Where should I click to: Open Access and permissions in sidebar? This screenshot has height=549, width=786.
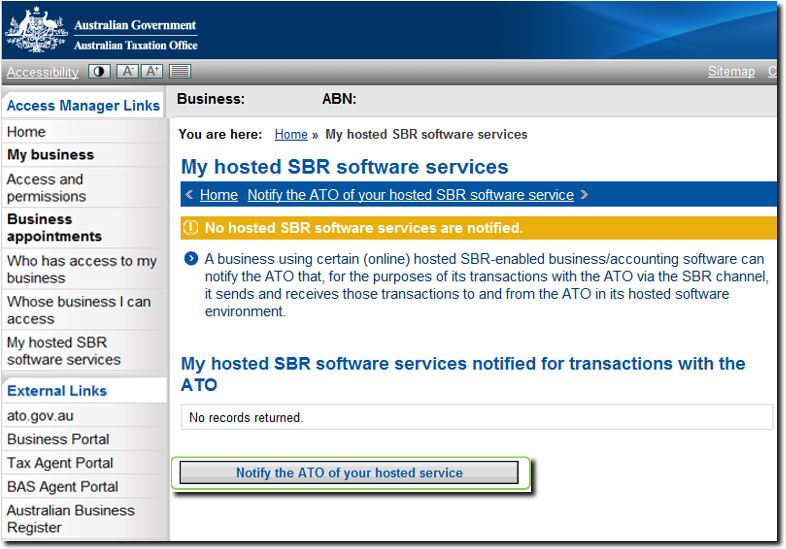click(x=45, y=188)
